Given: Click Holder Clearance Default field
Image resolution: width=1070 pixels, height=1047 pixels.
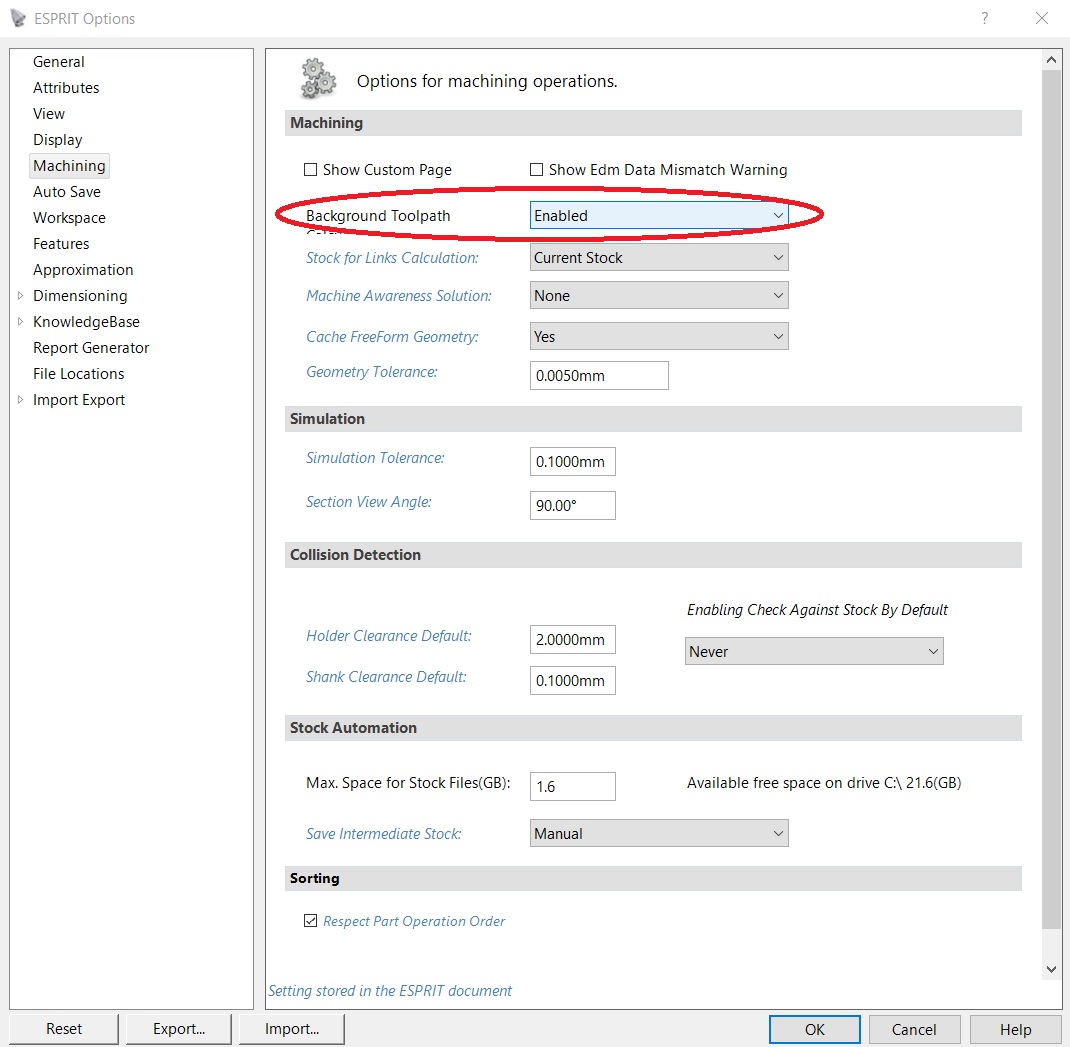Looking at the screenshot, I should point(573,640).
